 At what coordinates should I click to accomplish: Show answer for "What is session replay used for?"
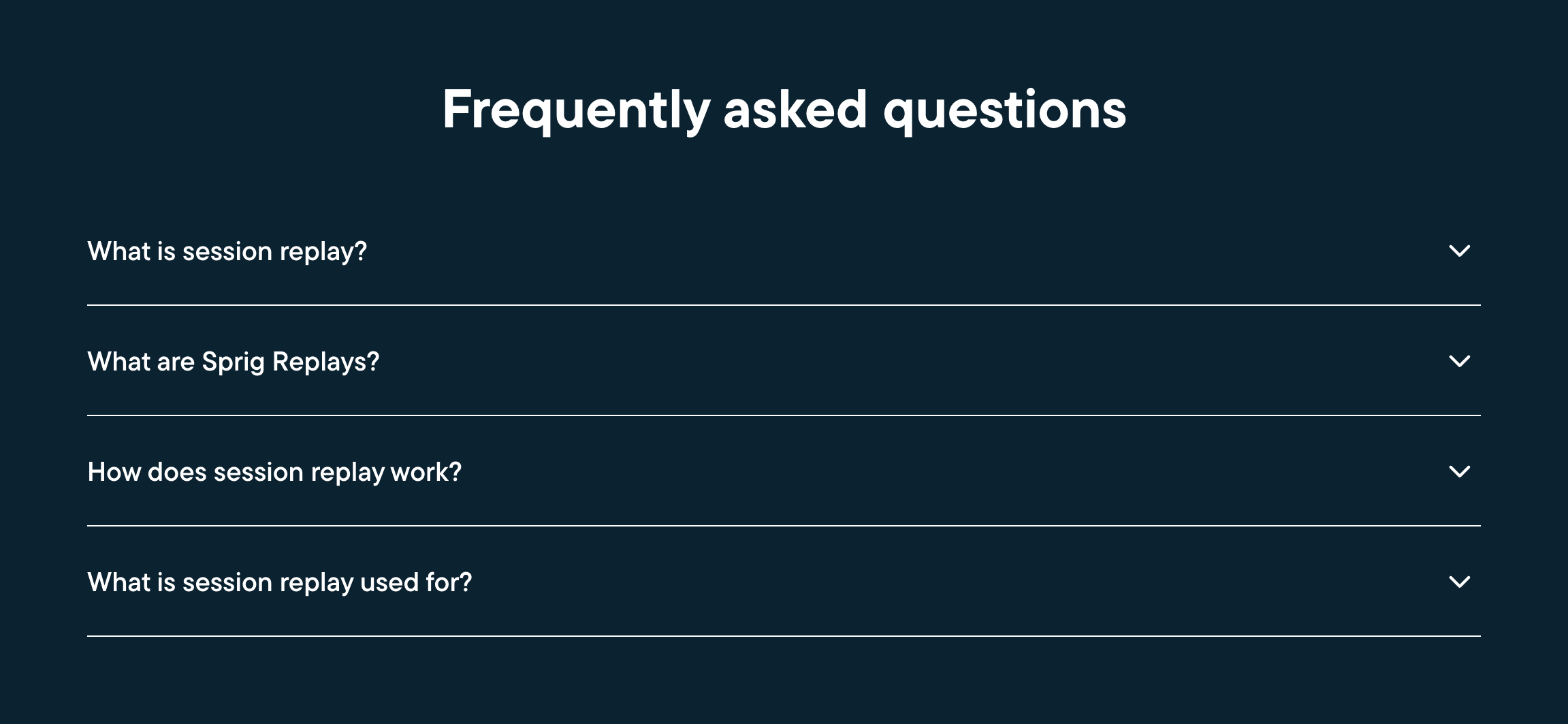(x=279, y=582)
